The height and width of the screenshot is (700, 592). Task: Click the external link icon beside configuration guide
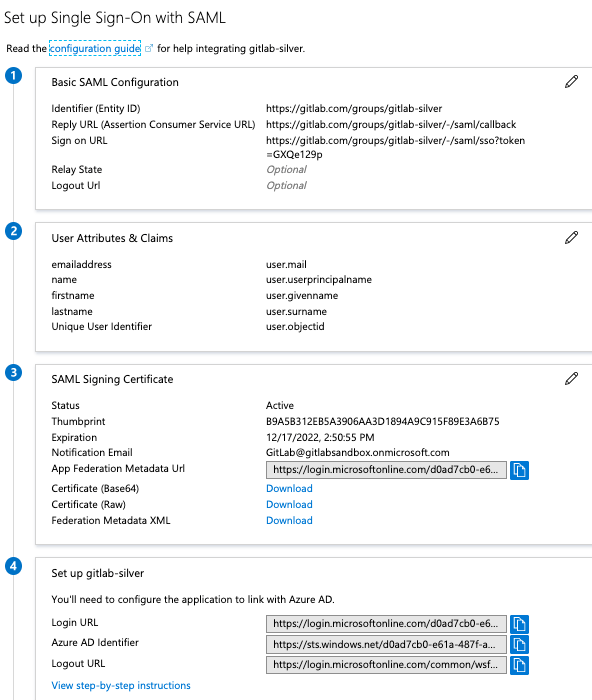pos(149,48)
